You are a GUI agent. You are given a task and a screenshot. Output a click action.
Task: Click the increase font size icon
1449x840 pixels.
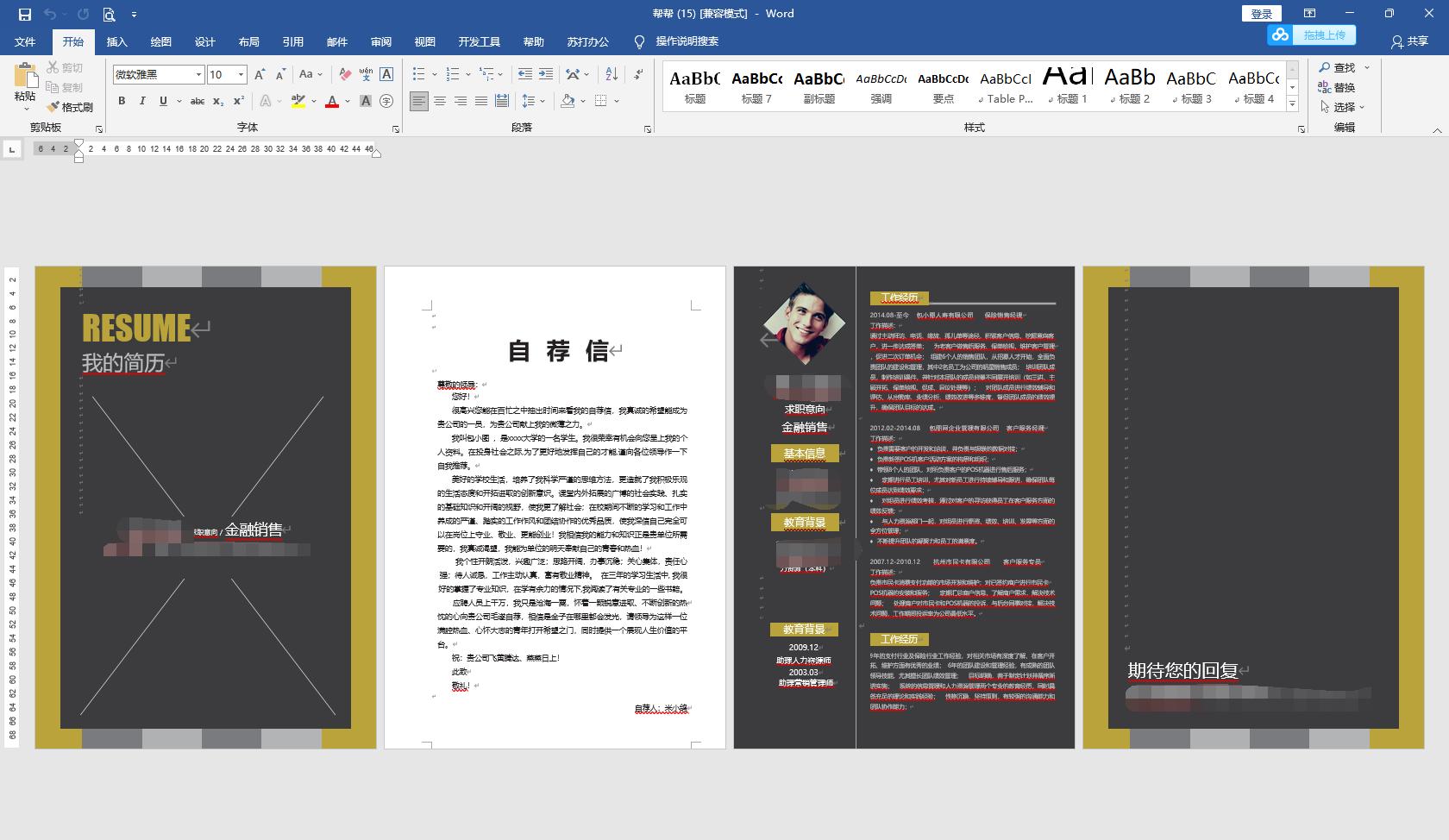point(260,74)
